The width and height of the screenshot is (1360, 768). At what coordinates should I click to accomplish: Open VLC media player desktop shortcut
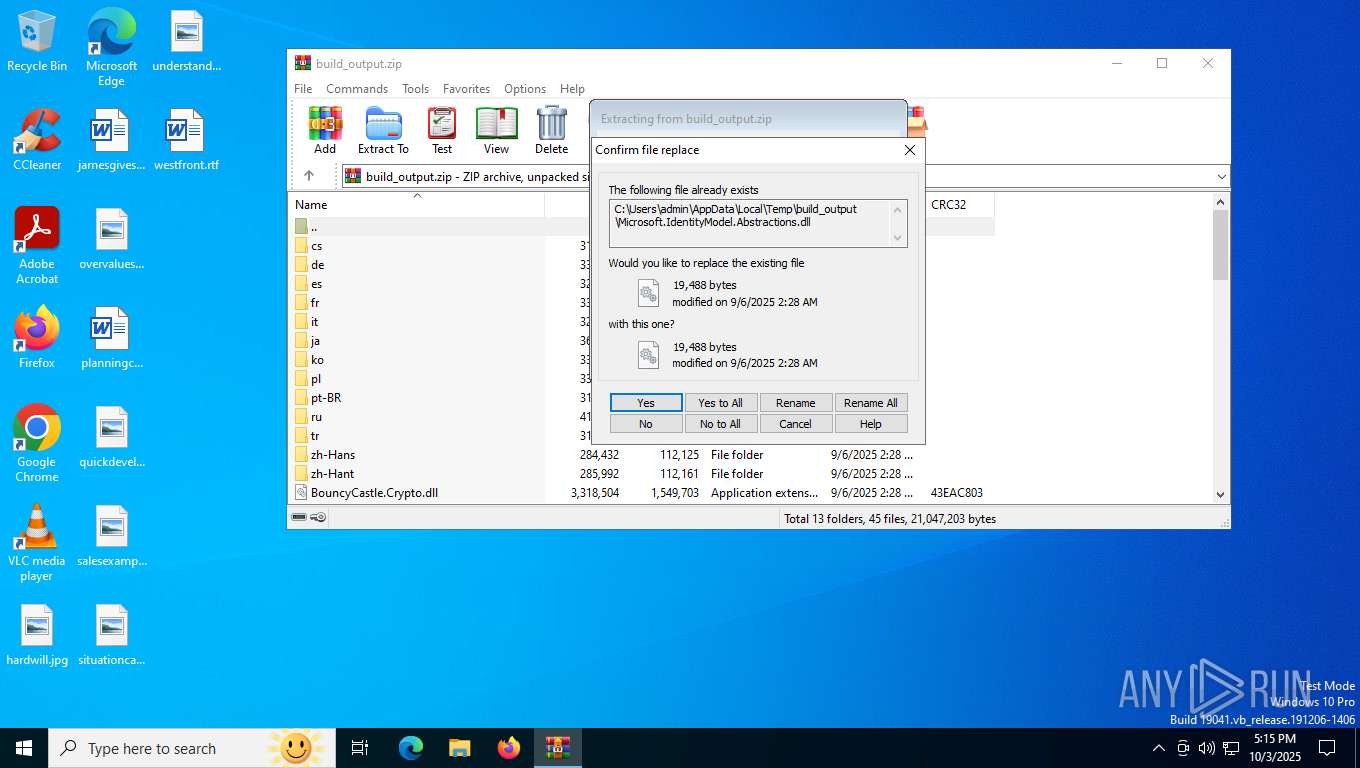(x=37, y=543)
